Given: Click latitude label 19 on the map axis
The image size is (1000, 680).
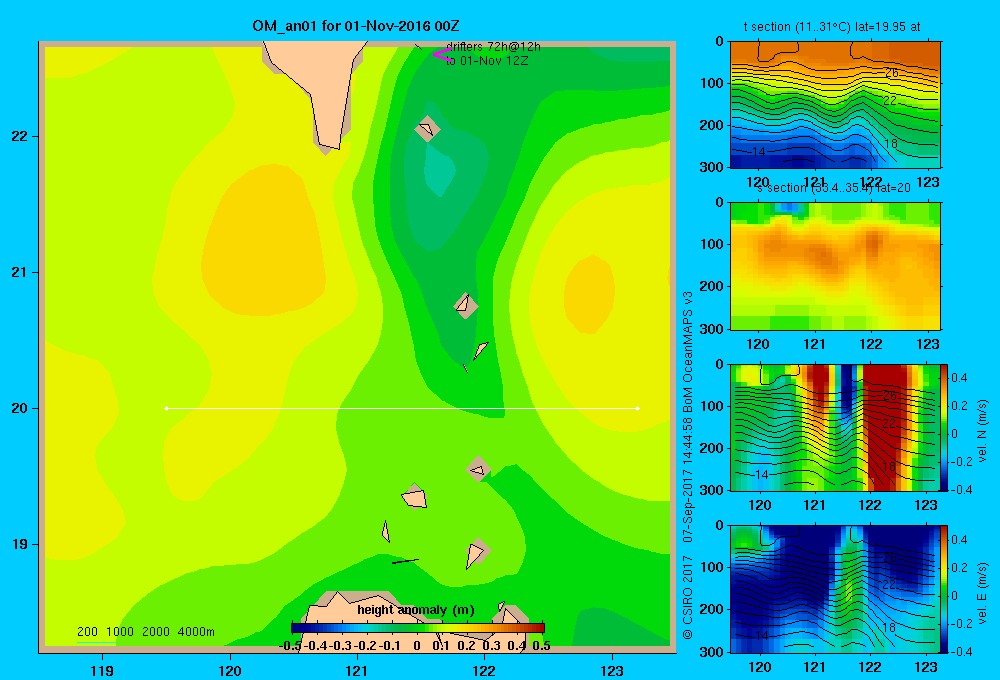Looking at the screenshot, I should tap(20, 544).
